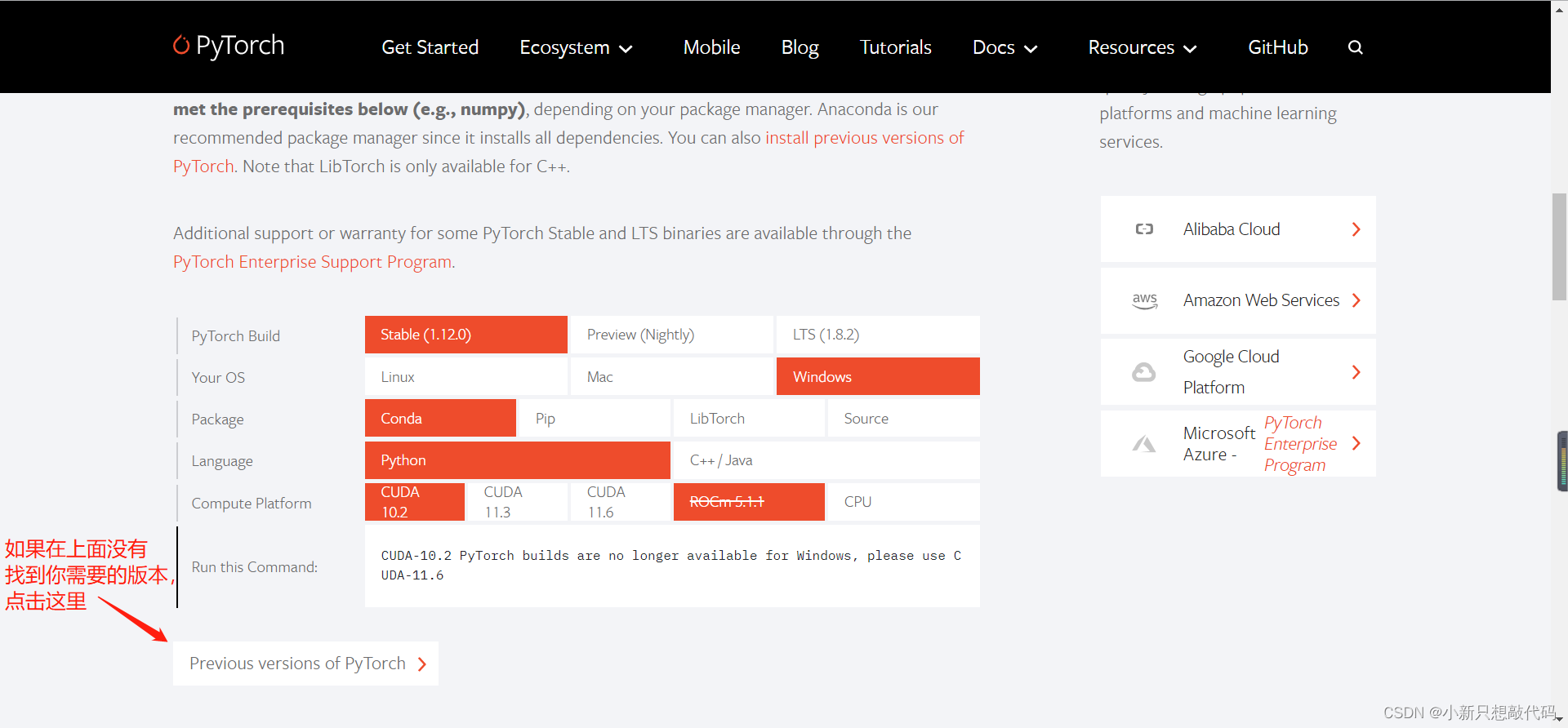Expand the Docs dropdown menu
Screen dimensions: 1568x728
[x=1005, y=47]
